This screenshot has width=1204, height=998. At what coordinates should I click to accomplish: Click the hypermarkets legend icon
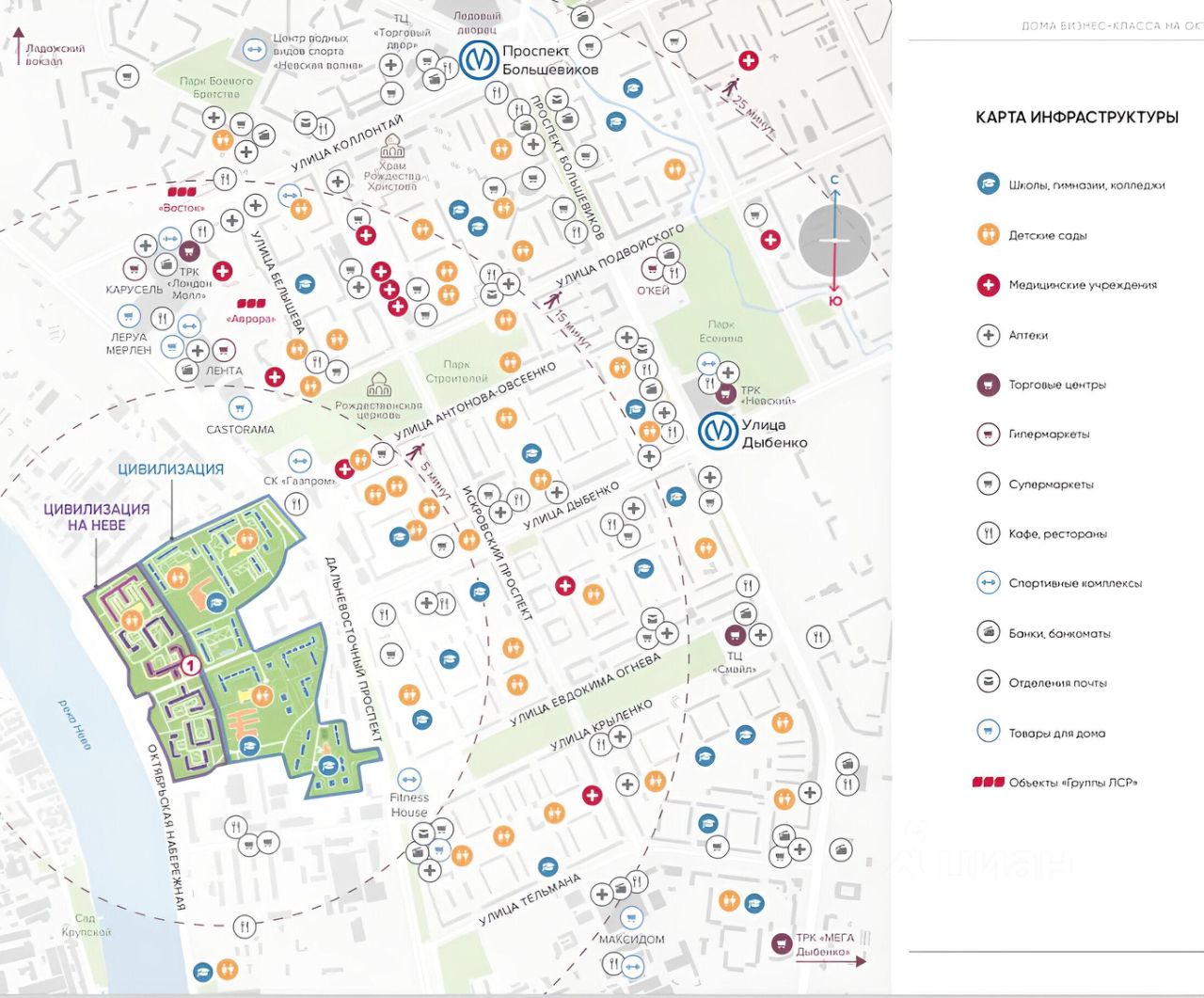click(x=988, y=434)
